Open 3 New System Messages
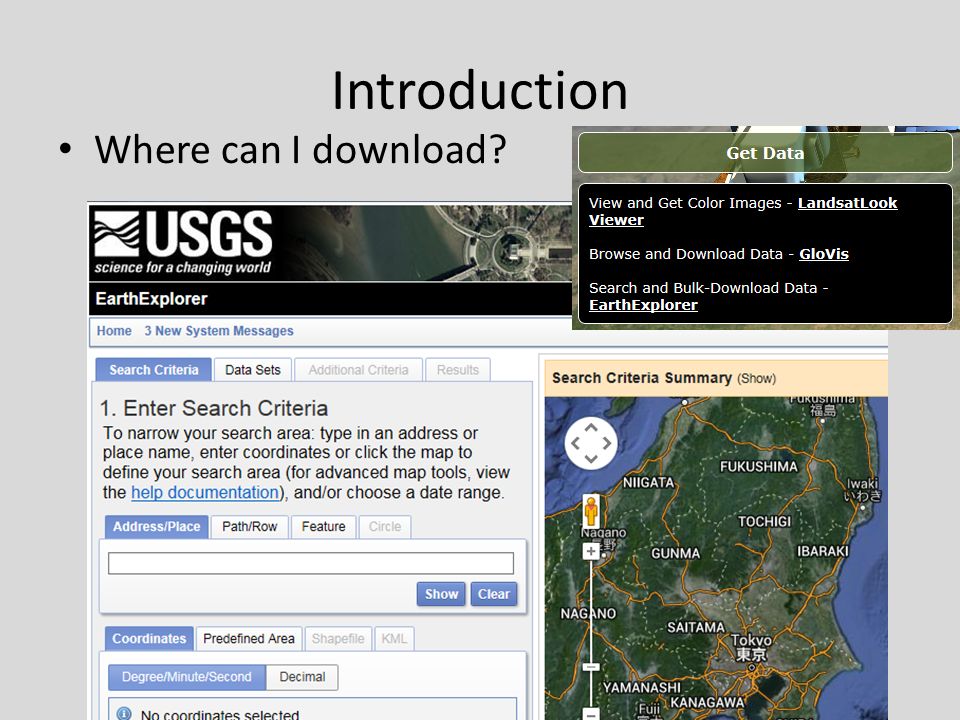960x720 pixels. (x=219, y=331)
